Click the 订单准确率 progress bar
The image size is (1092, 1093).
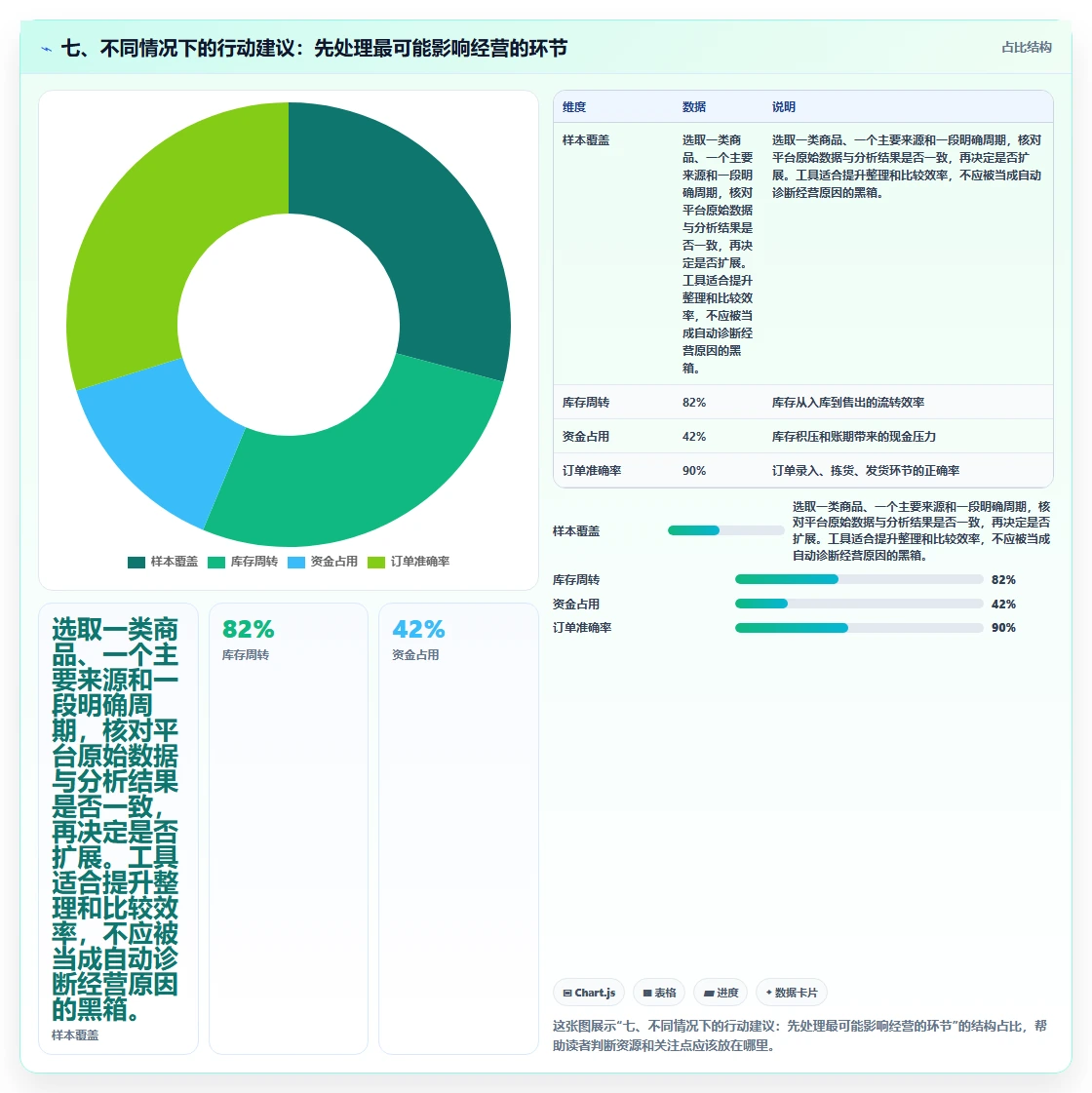(859, 627)
